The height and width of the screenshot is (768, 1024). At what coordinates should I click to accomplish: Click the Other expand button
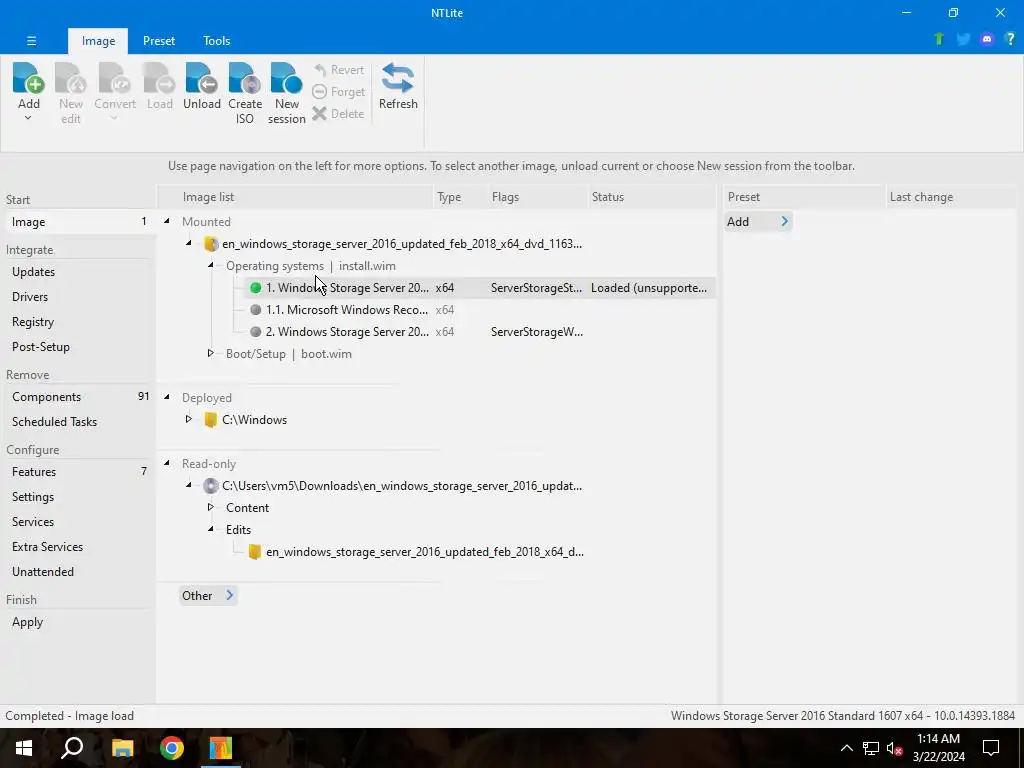pyautogui.click(x=208, y=596)
